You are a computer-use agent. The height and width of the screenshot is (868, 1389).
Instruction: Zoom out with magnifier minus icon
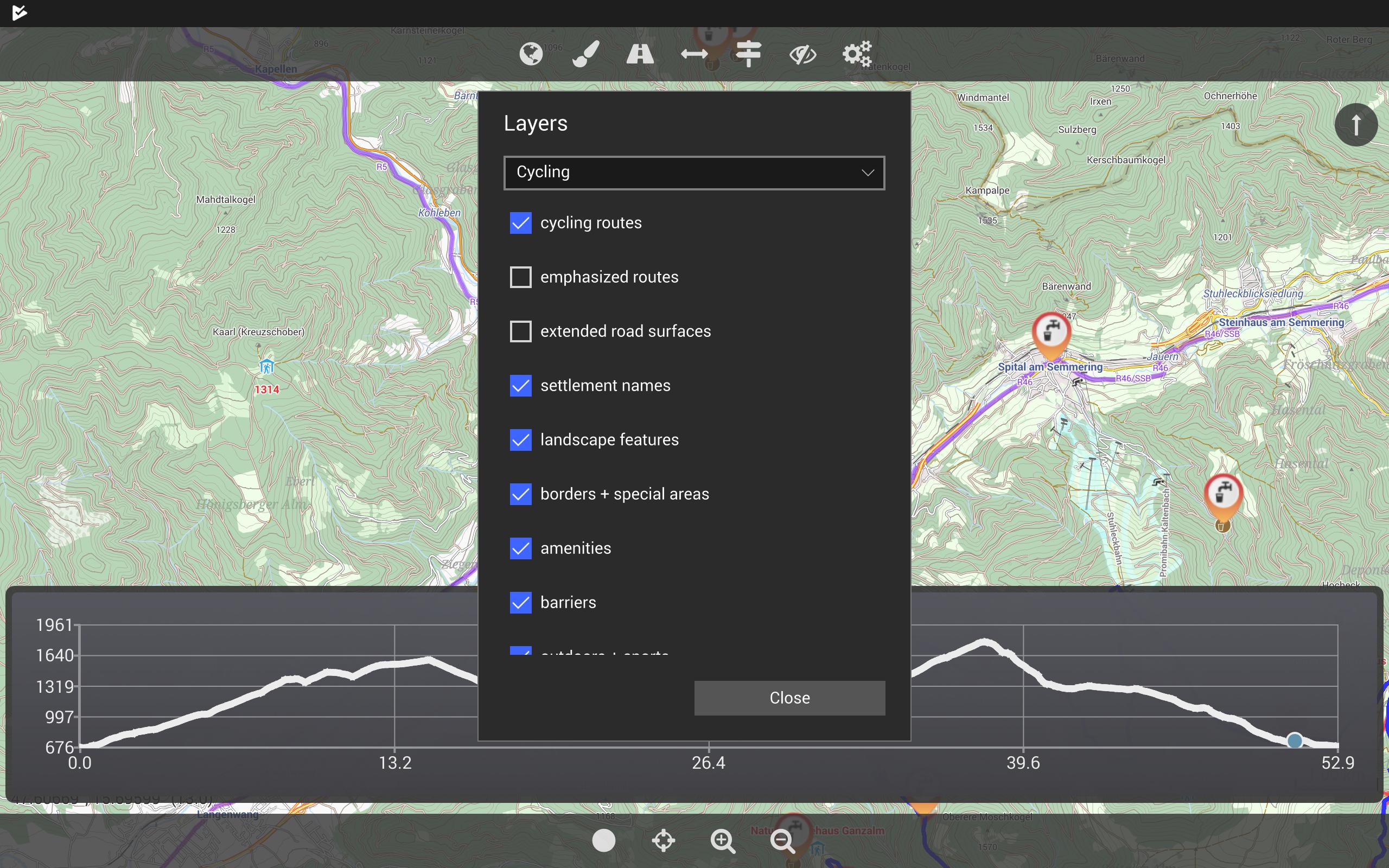coord(782,841)
